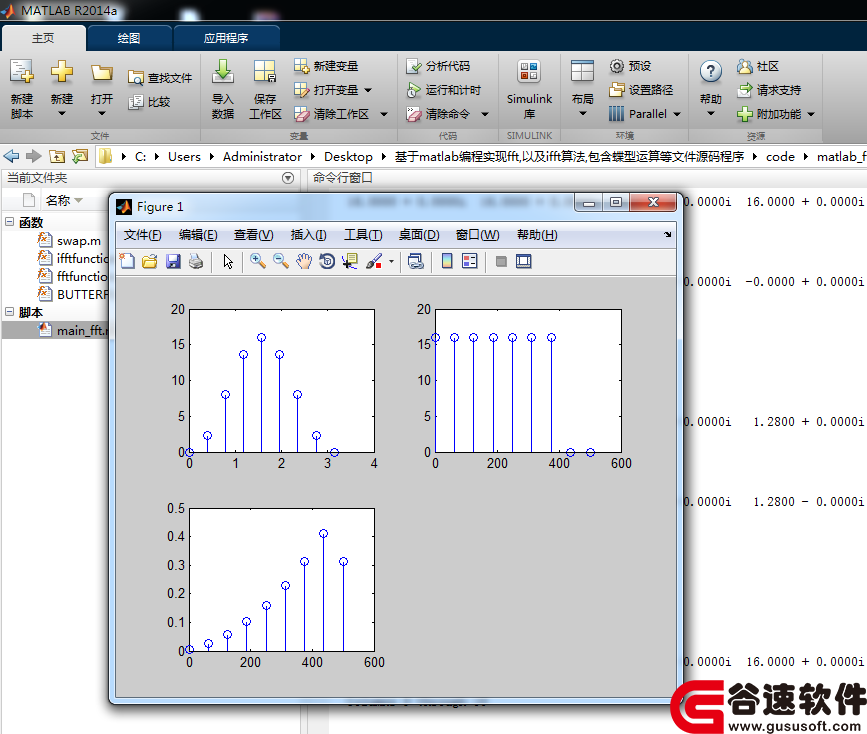Click the yellow plus New (新建) icon
This screenshot has height=734, width=867.
(x=61, y=72)
